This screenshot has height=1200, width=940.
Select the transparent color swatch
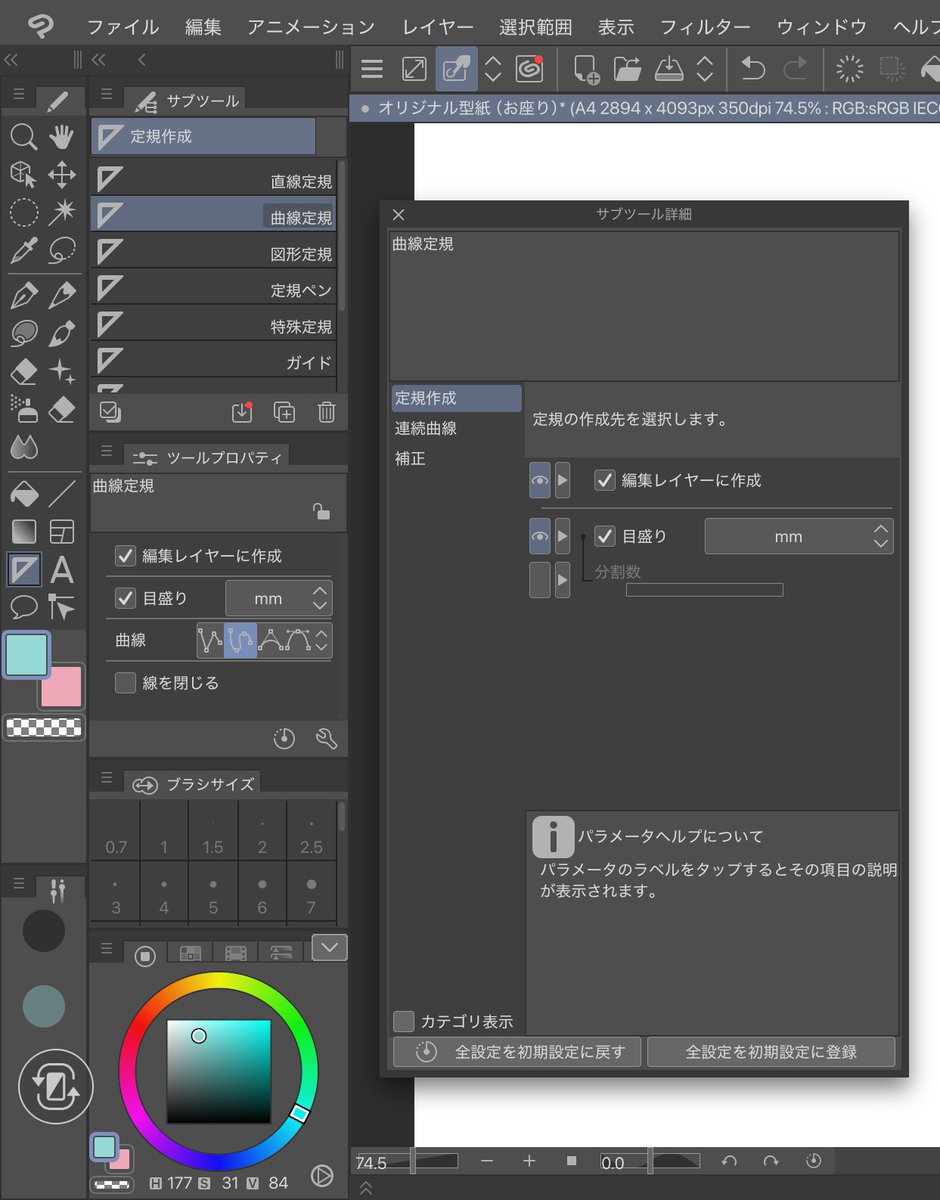coord(43,727)
